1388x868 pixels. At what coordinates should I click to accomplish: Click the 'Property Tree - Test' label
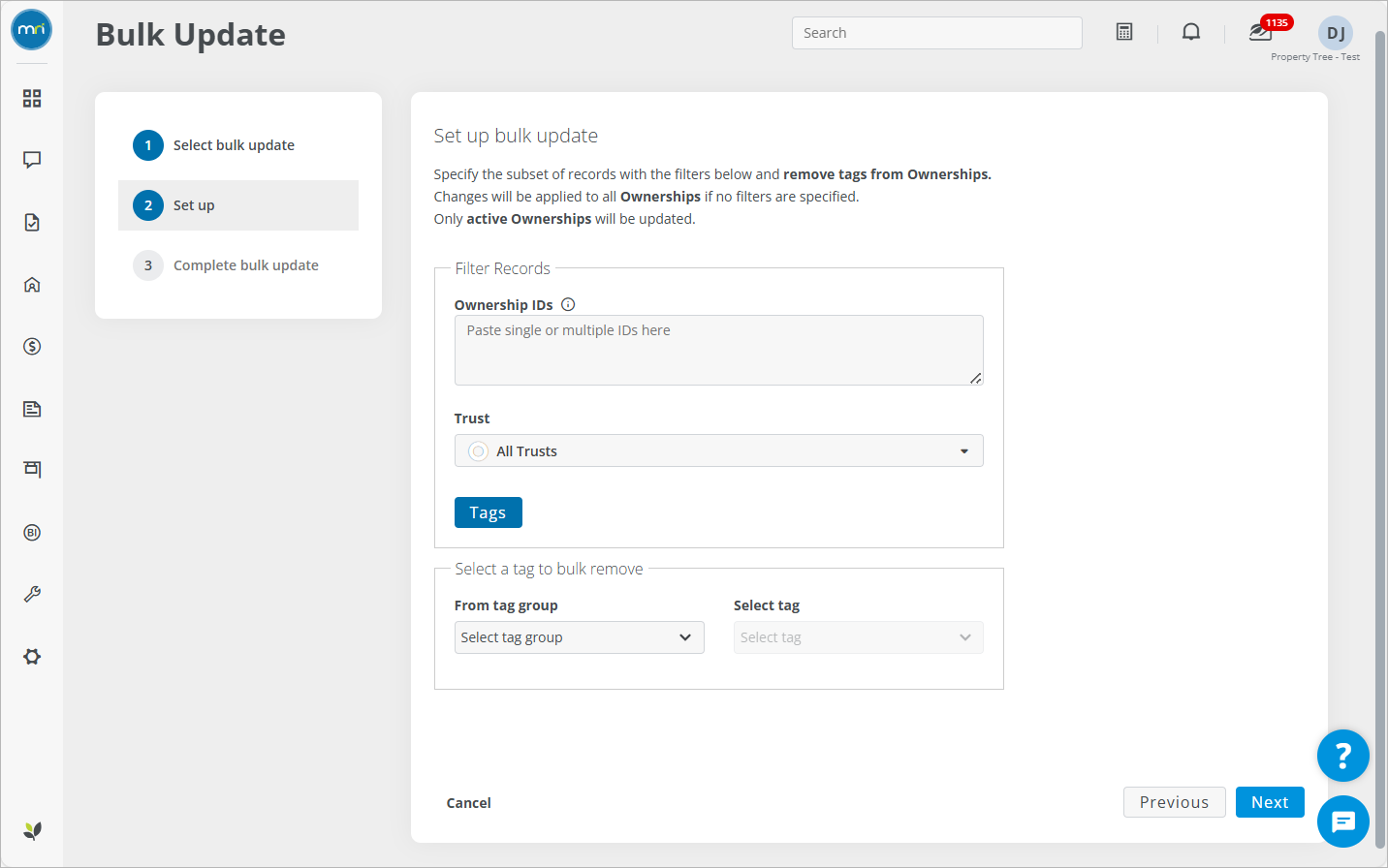pos(1315,57)
